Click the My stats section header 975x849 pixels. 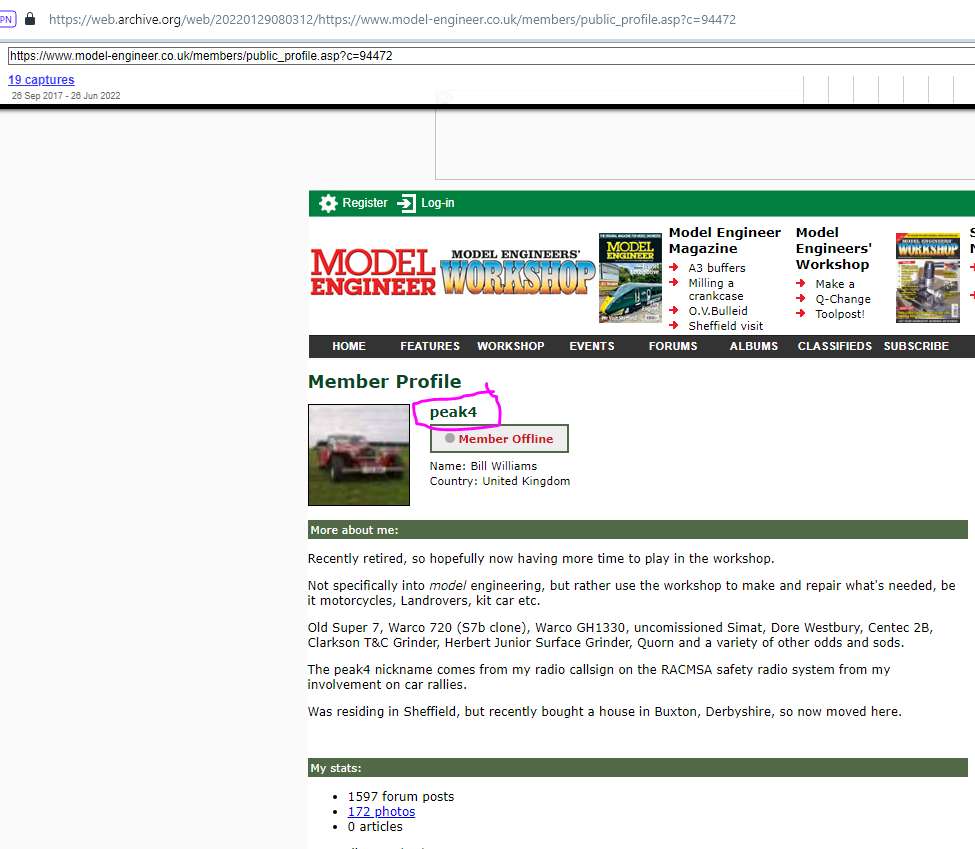[637, 768]
